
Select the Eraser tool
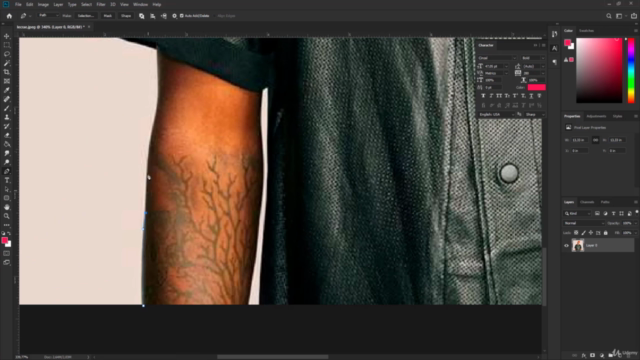tap(7, 135)
